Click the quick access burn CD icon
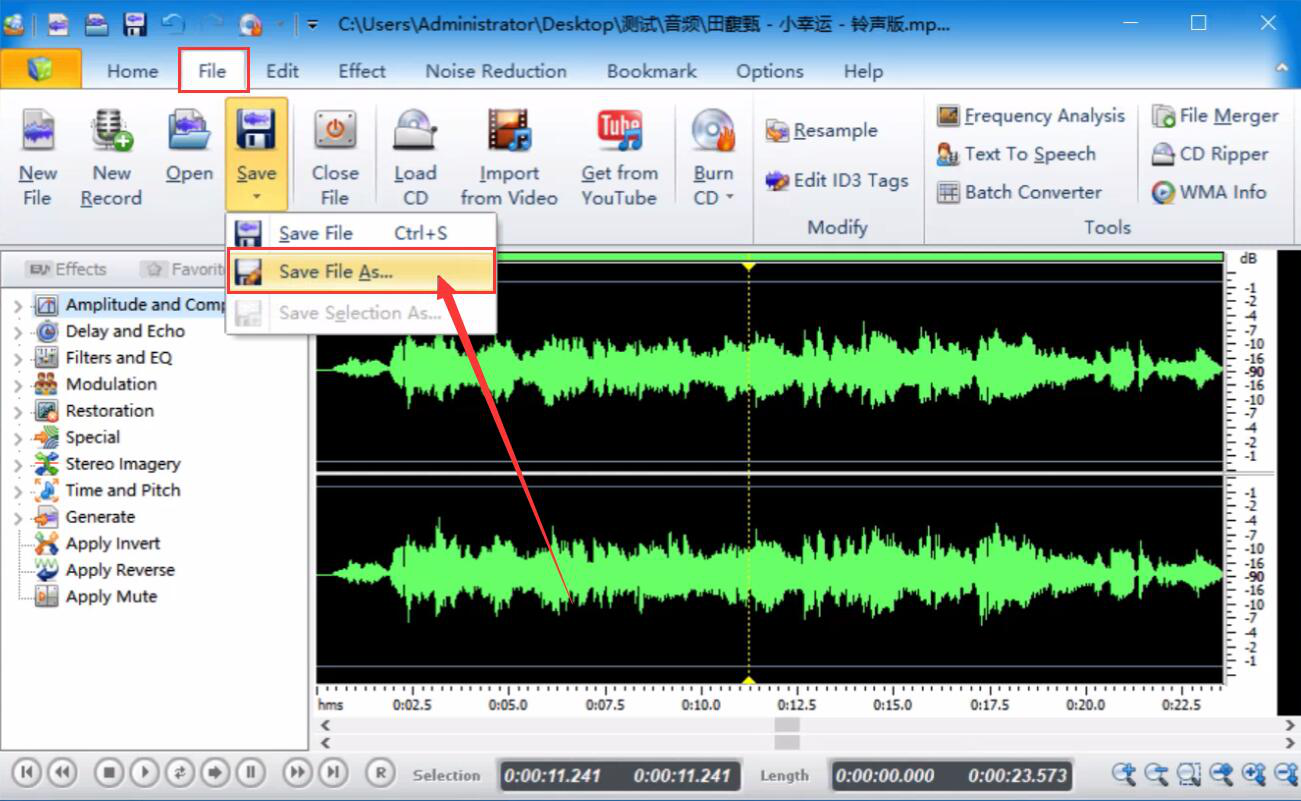 point(250,24)
